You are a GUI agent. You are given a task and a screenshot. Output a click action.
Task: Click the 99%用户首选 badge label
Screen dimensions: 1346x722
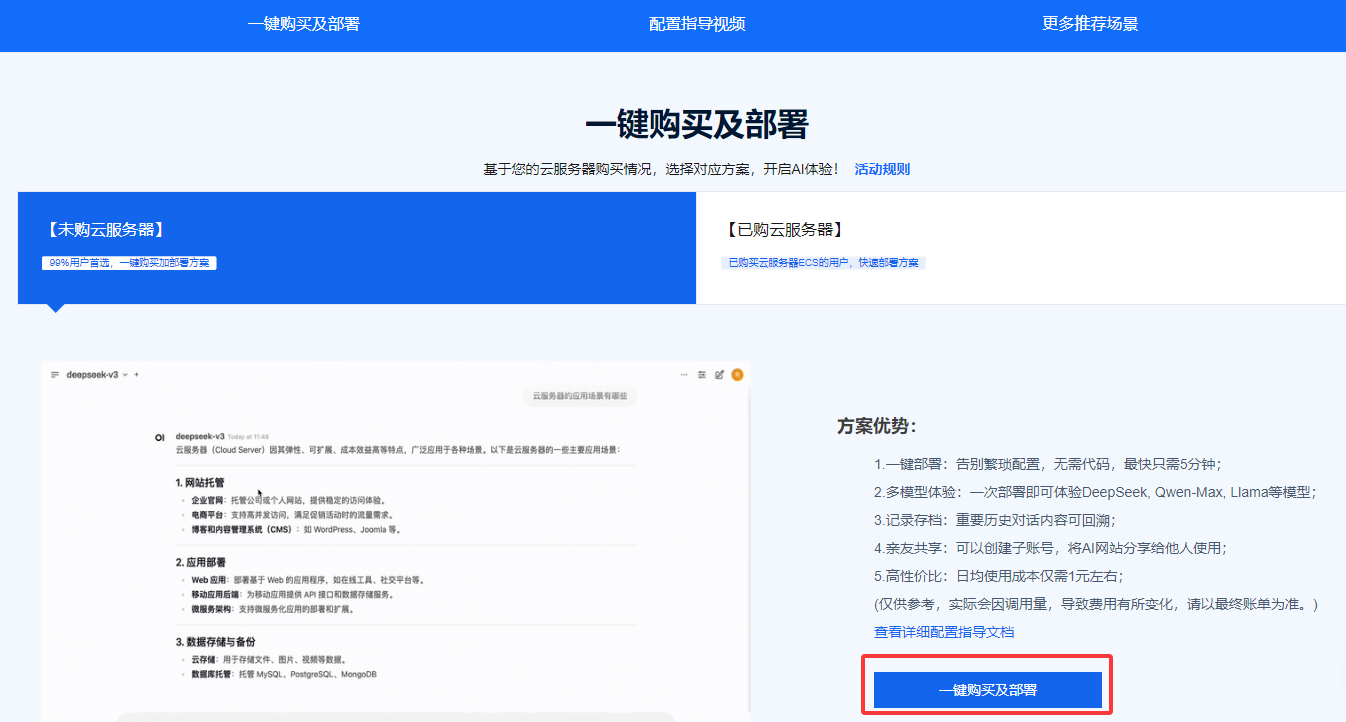pos(129,263)
